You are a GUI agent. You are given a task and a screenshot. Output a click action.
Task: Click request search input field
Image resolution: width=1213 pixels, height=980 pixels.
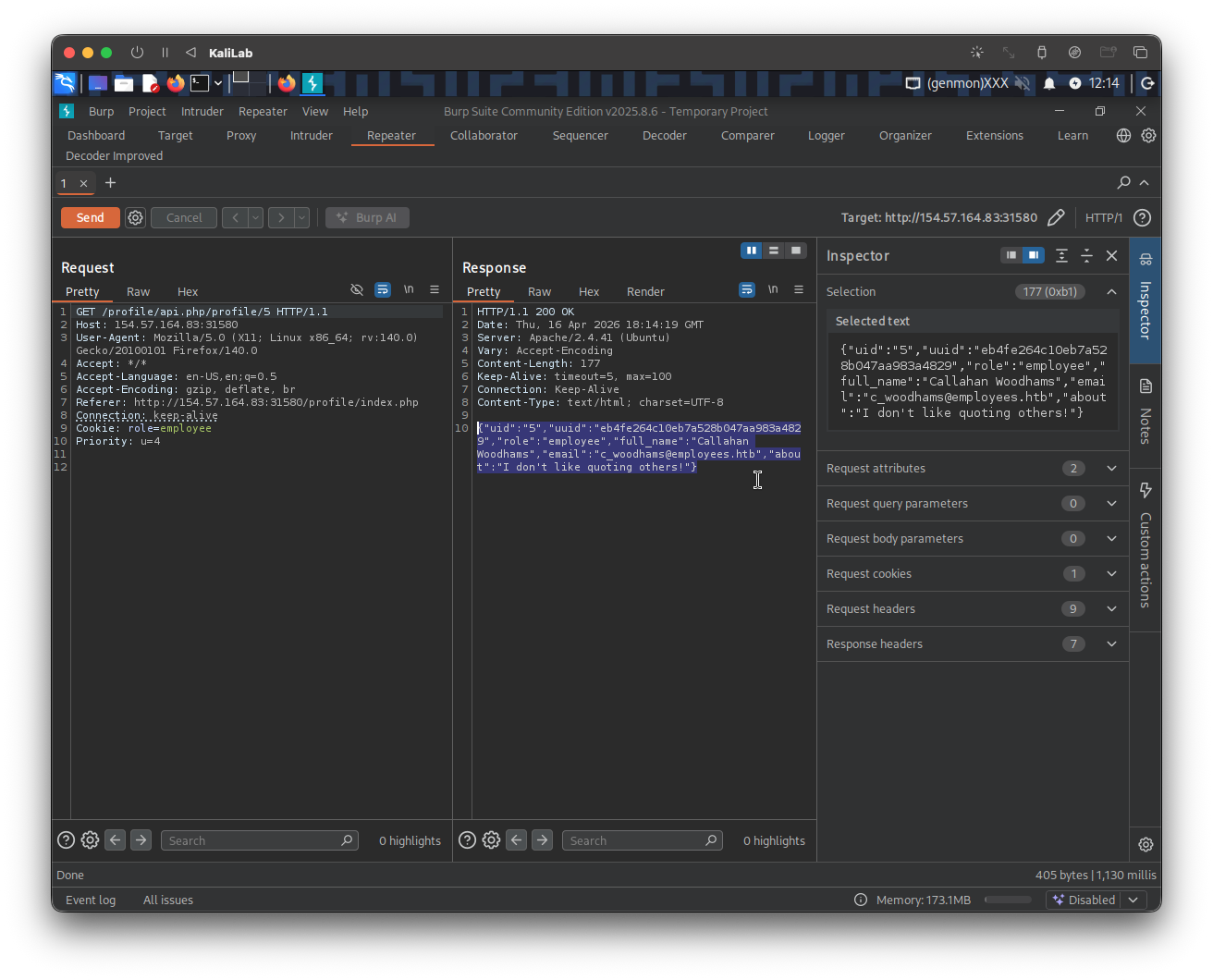point(260,840)
